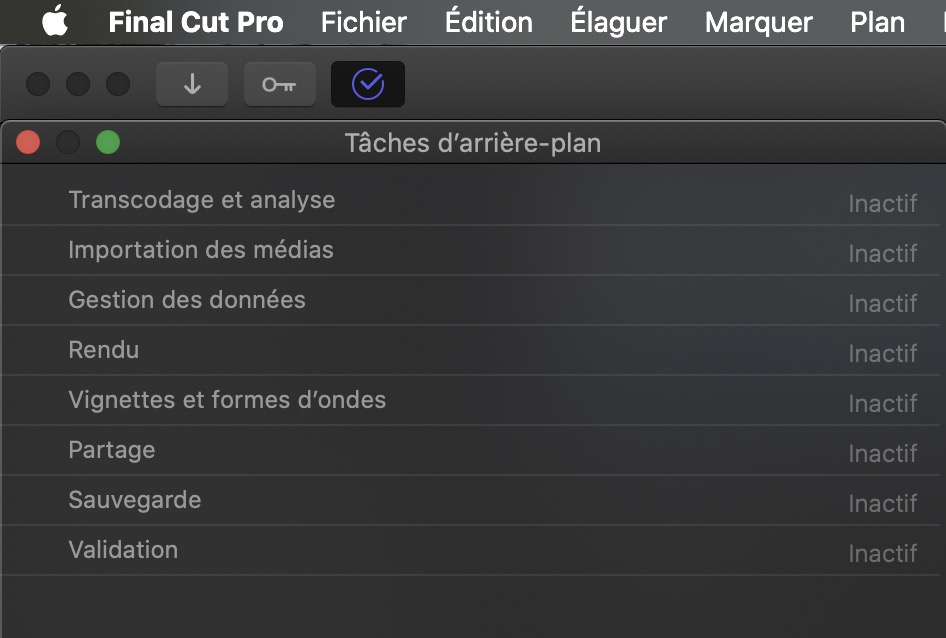Open the Fichier menu
Screen dimensions: 946x638
coord(363,22)
